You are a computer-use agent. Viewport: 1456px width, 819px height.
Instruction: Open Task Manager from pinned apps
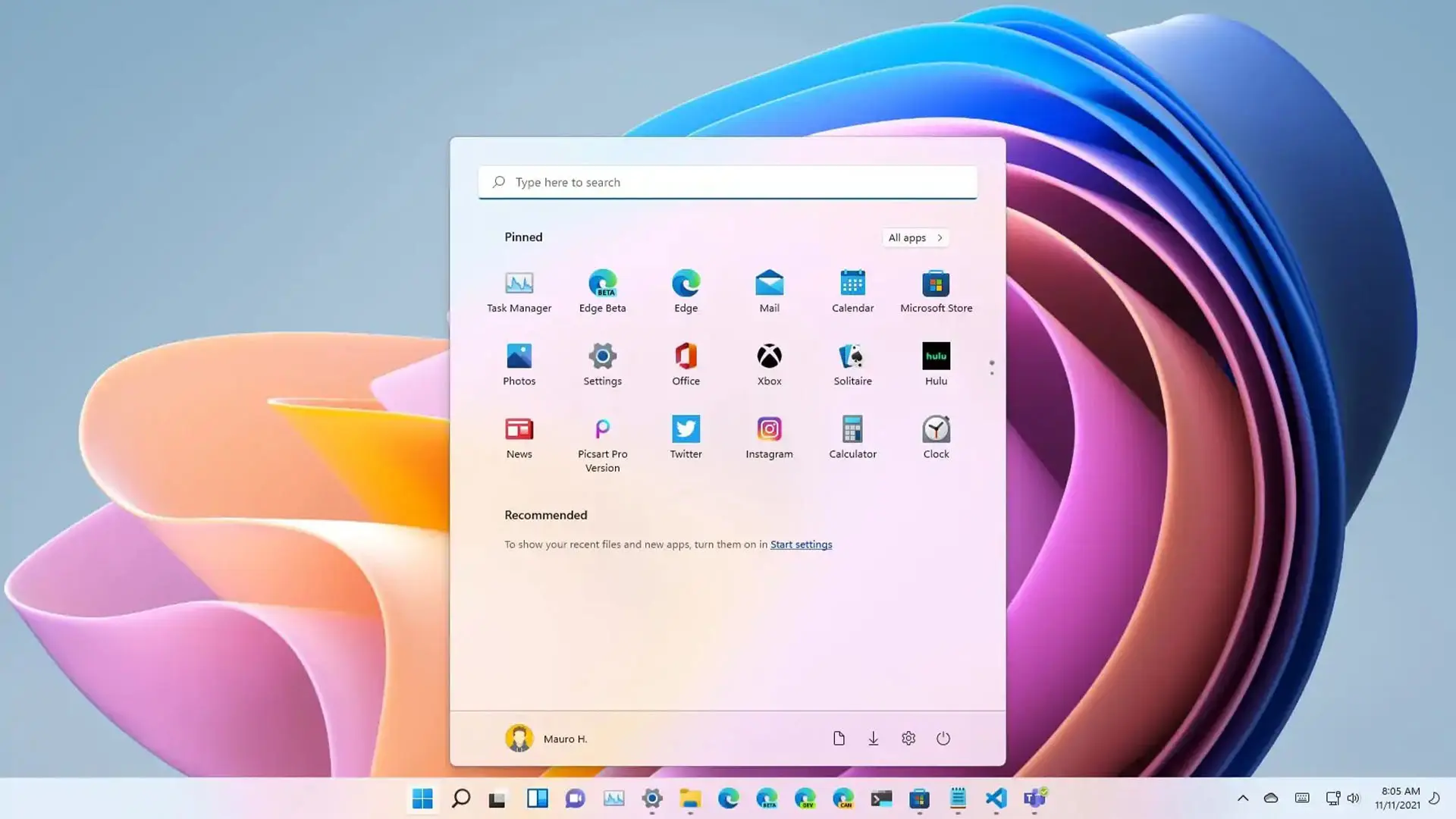pyautogui.click(x=519, y=291)
